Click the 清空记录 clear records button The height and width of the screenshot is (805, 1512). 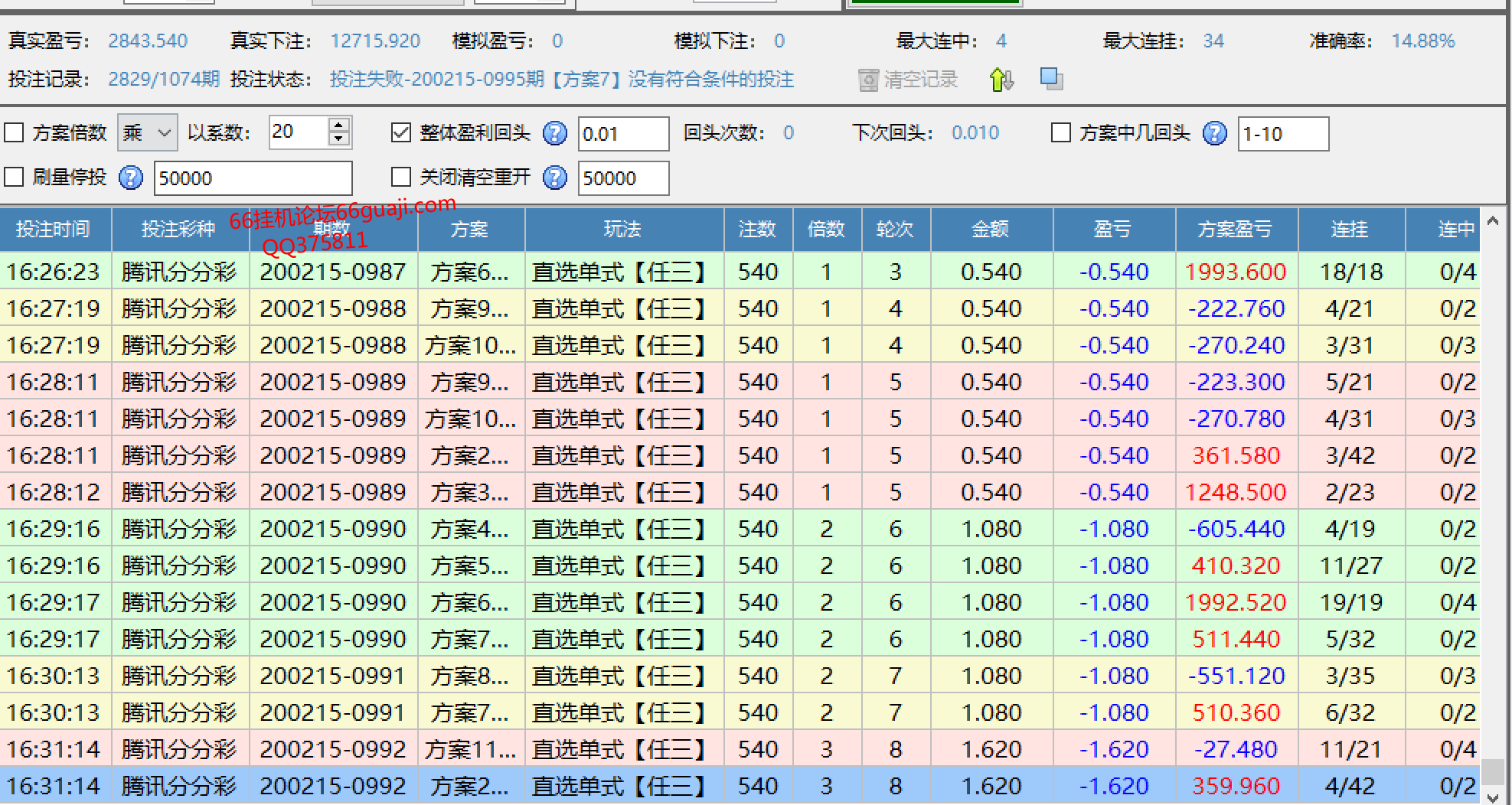point(908,80)
